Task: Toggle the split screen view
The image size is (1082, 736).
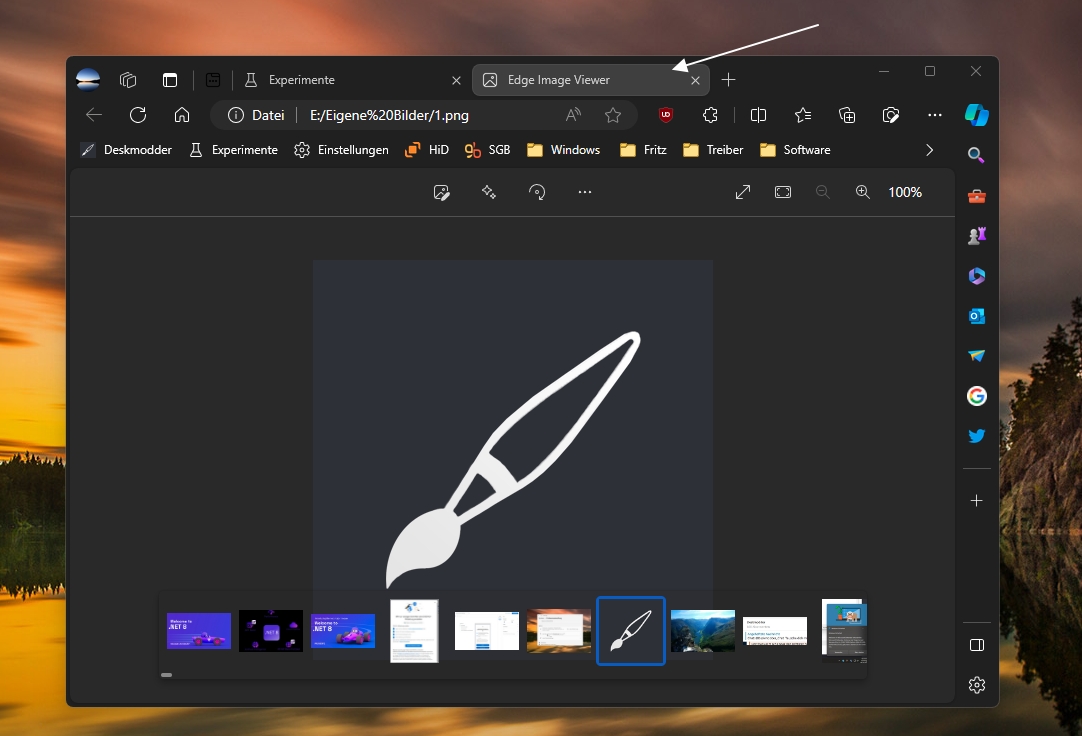Action: tap(758, 115)
